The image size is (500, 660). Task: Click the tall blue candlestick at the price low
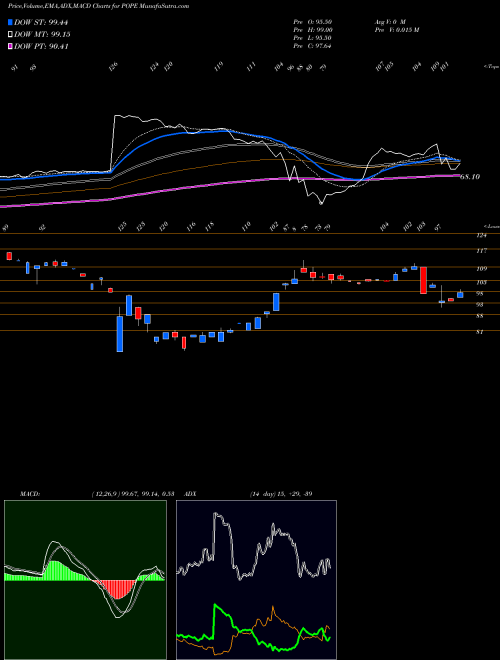120,333
